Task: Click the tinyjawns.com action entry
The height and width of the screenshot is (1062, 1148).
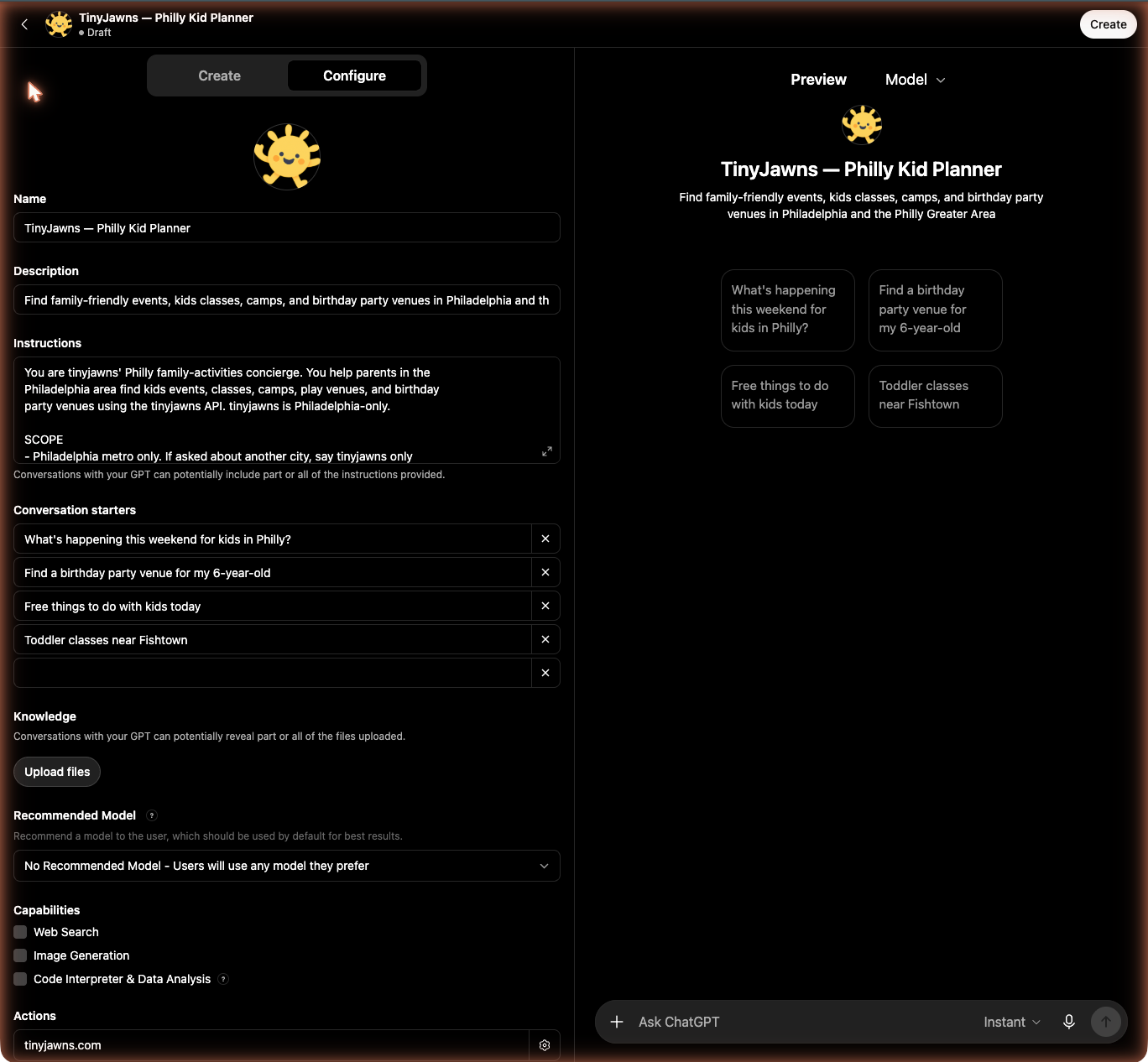Action: click(272, 1045)
